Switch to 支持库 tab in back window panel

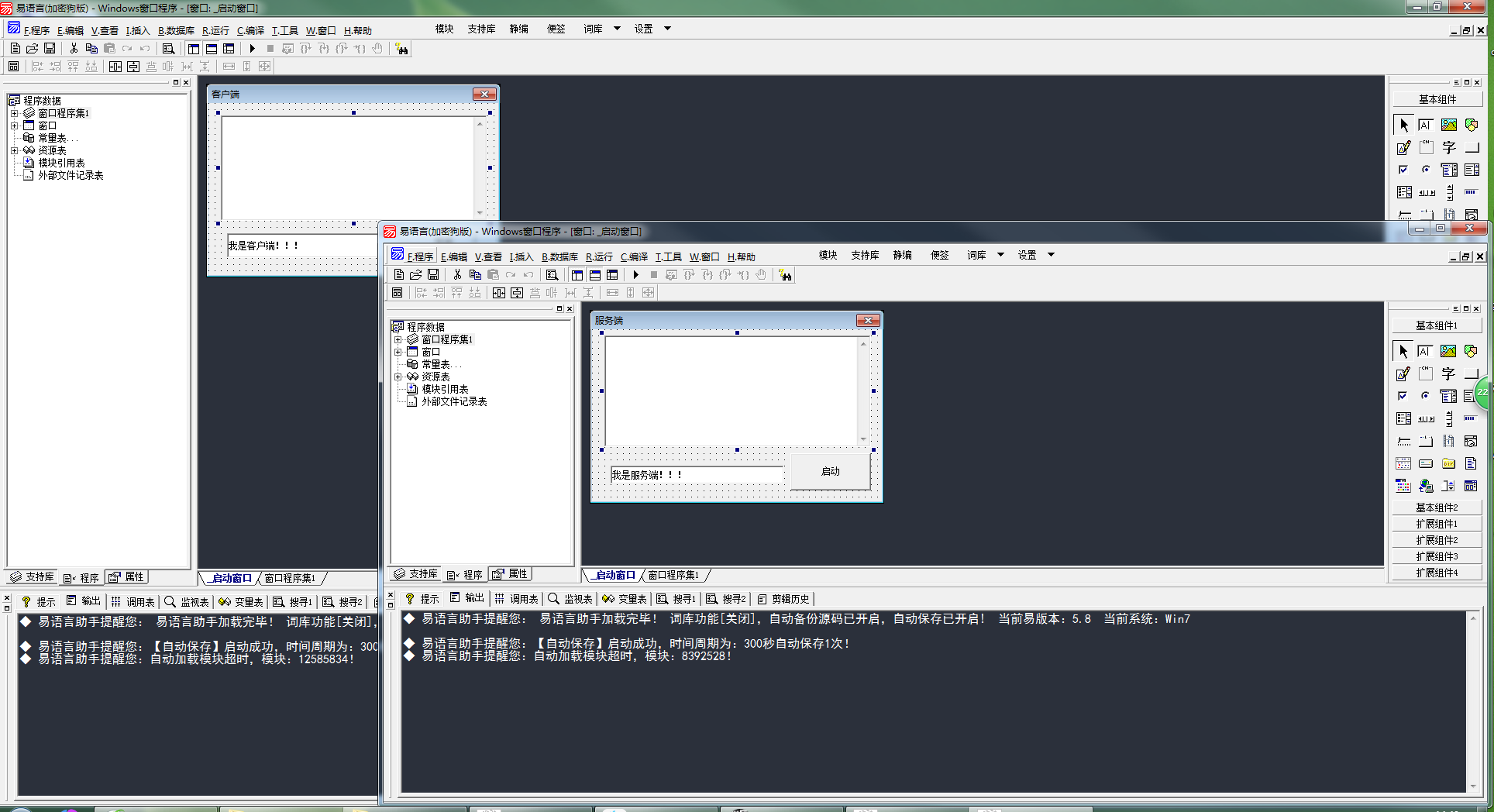[31, 576]
